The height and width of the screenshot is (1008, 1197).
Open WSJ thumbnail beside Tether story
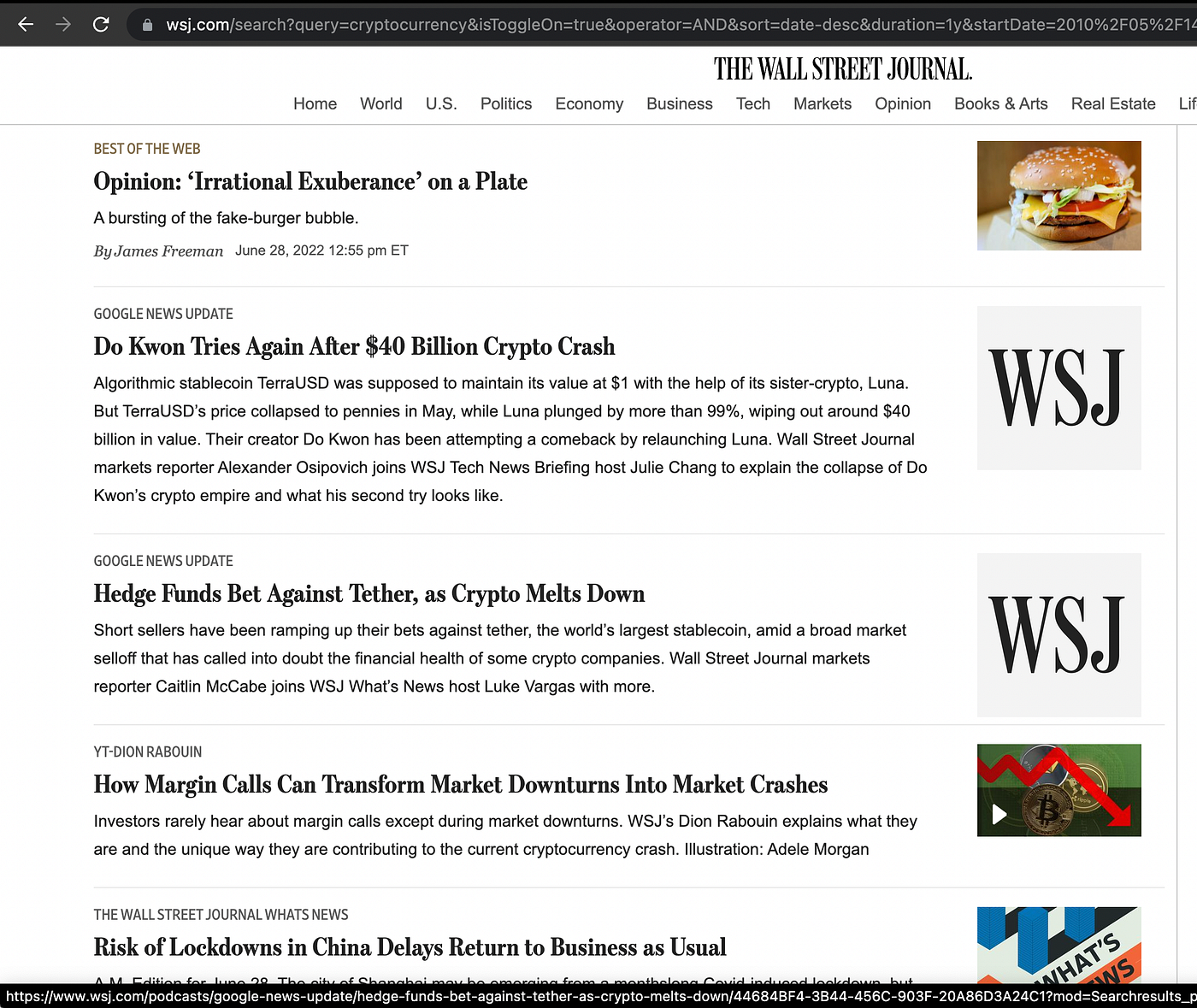click(1058, 635)
